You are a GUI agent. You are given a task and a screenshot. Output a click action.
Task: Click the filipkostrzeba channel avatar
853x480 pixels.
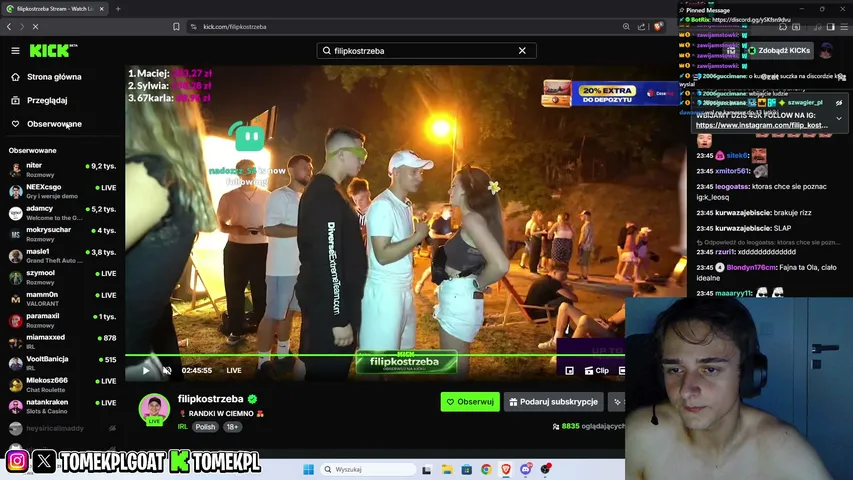154,409
